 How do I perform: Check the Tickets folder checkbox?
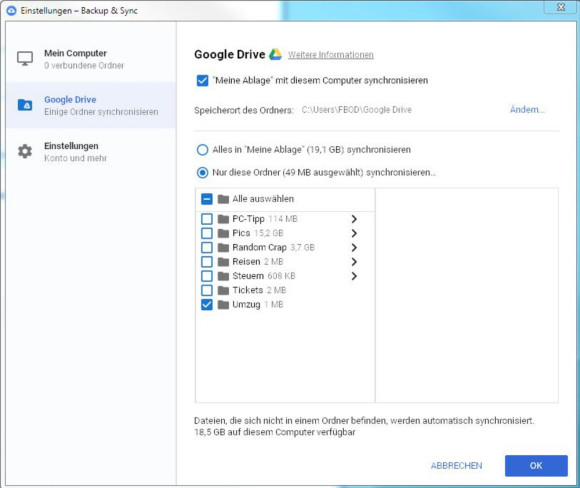click(207, 290)
